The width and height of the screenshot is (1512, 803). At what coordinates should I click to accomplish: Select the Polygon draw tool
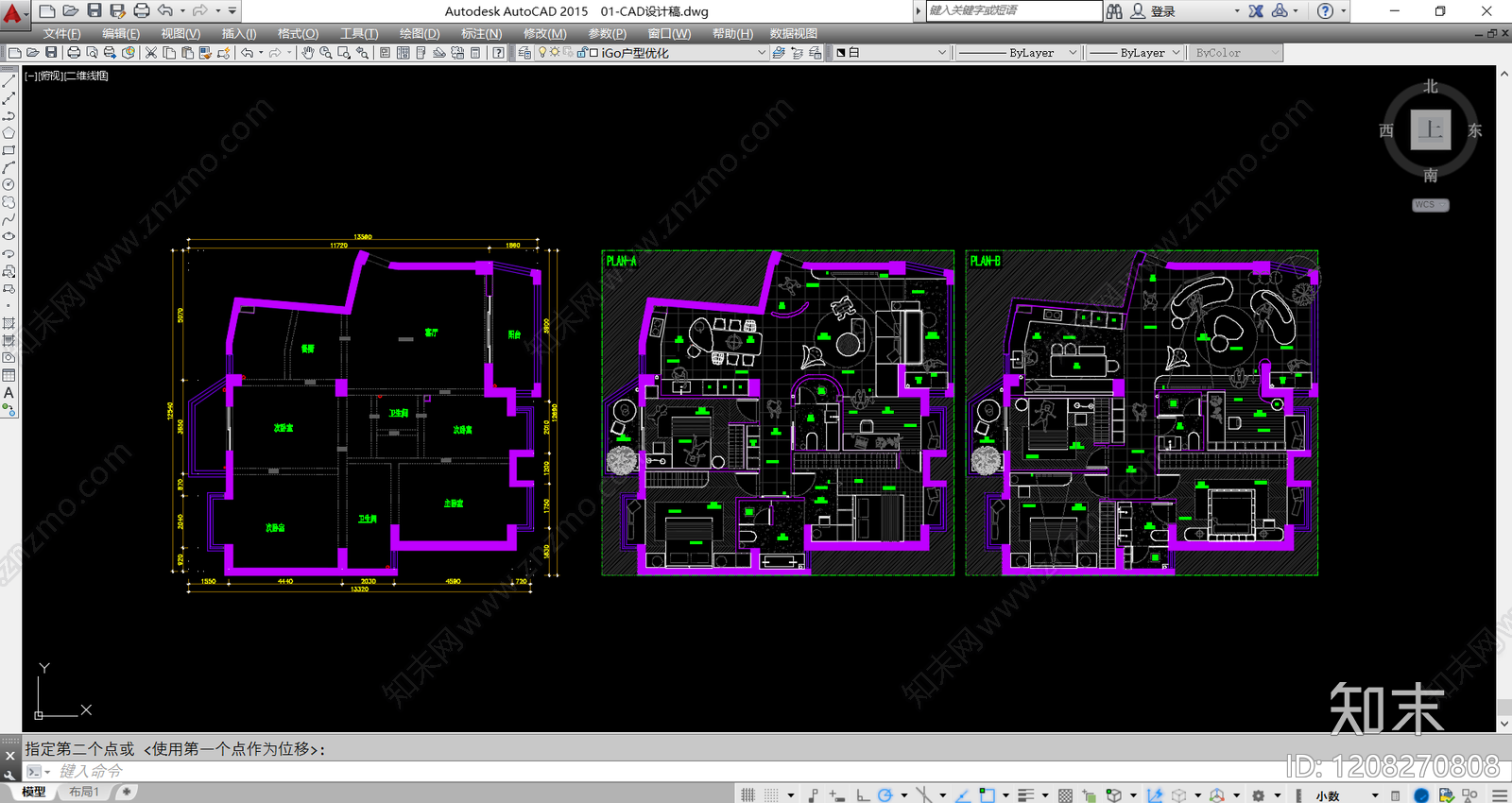coord(9,133)
